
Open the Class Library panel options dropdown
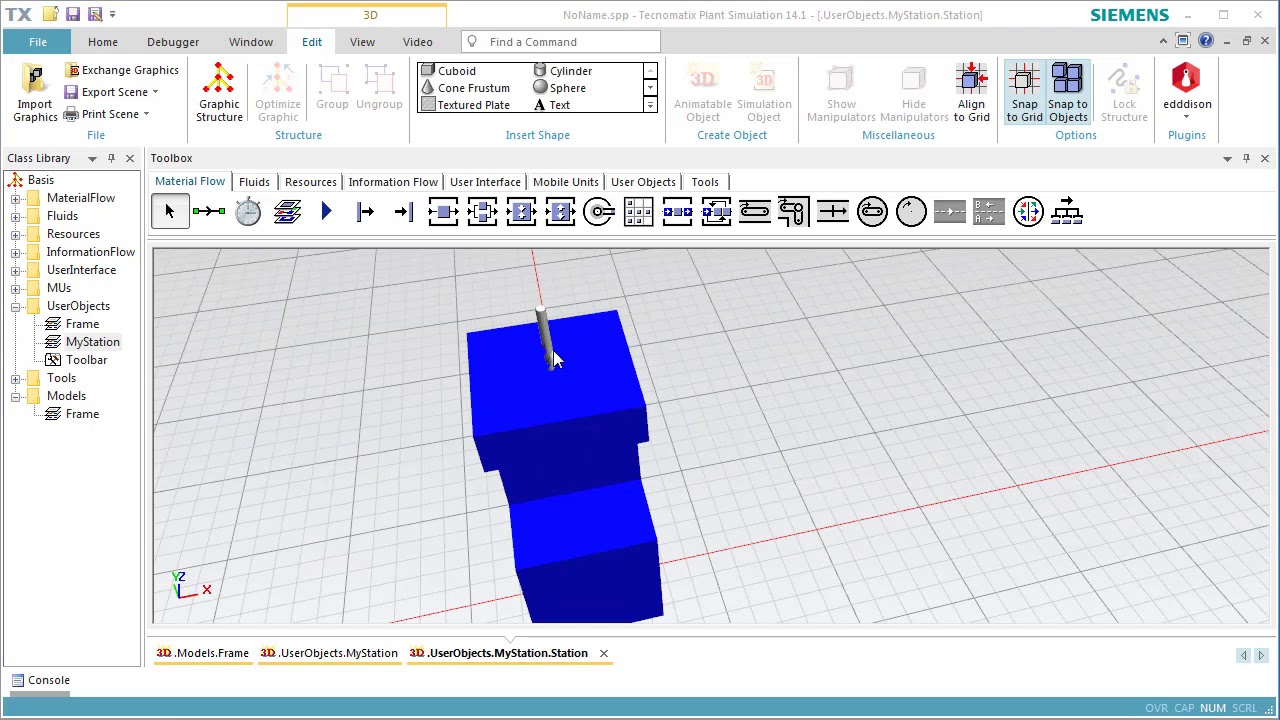pos(92,158)
